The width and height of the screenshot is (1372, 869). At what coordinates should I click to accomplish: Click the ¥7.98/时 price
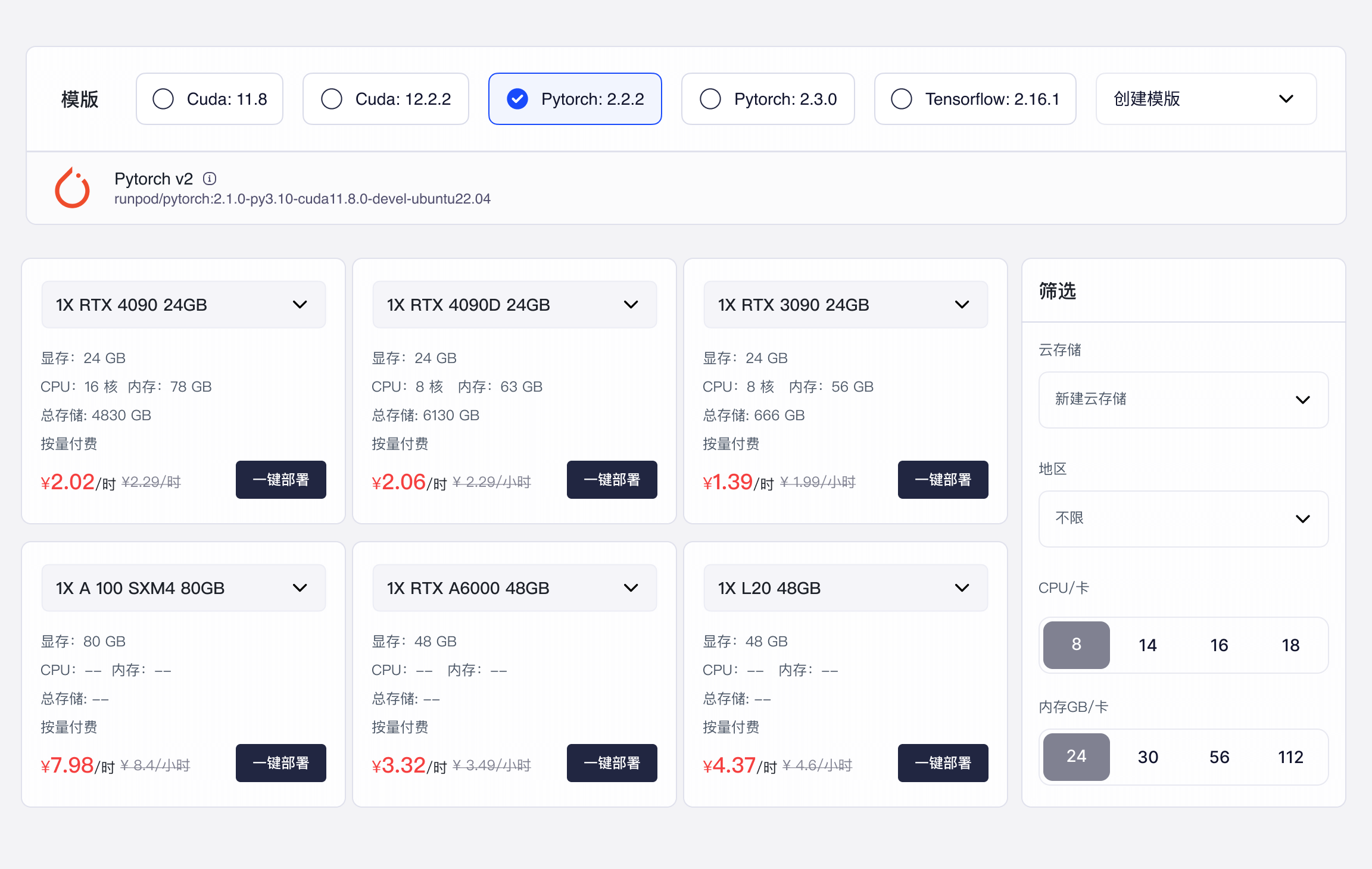[x=77, y=765]
